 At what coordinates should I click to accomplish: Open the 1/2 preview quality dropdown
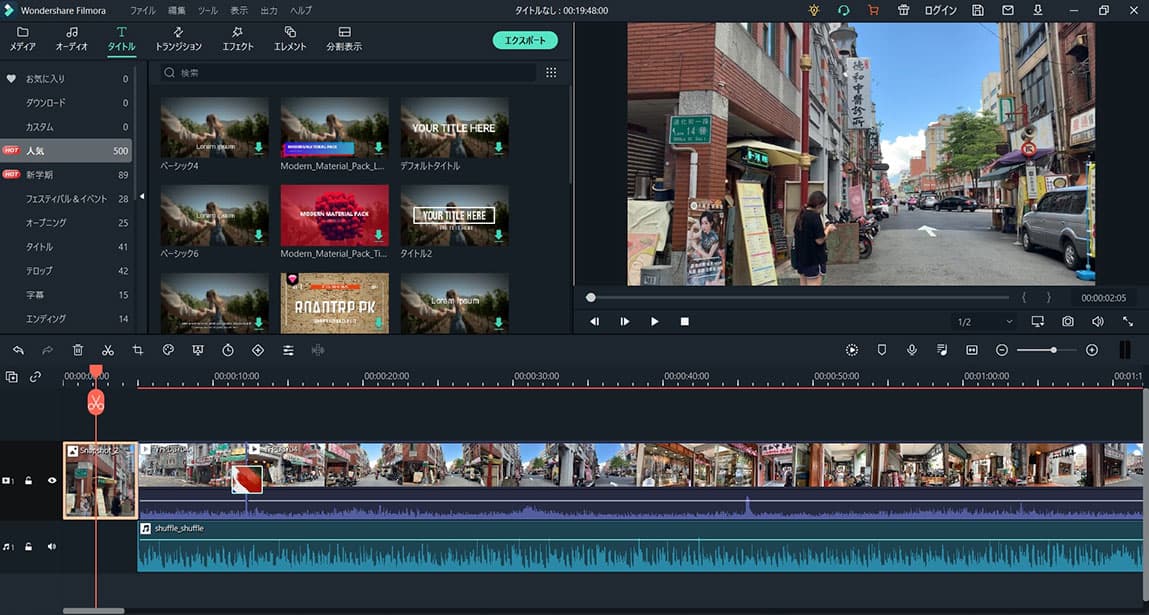(x=985, y=322)
